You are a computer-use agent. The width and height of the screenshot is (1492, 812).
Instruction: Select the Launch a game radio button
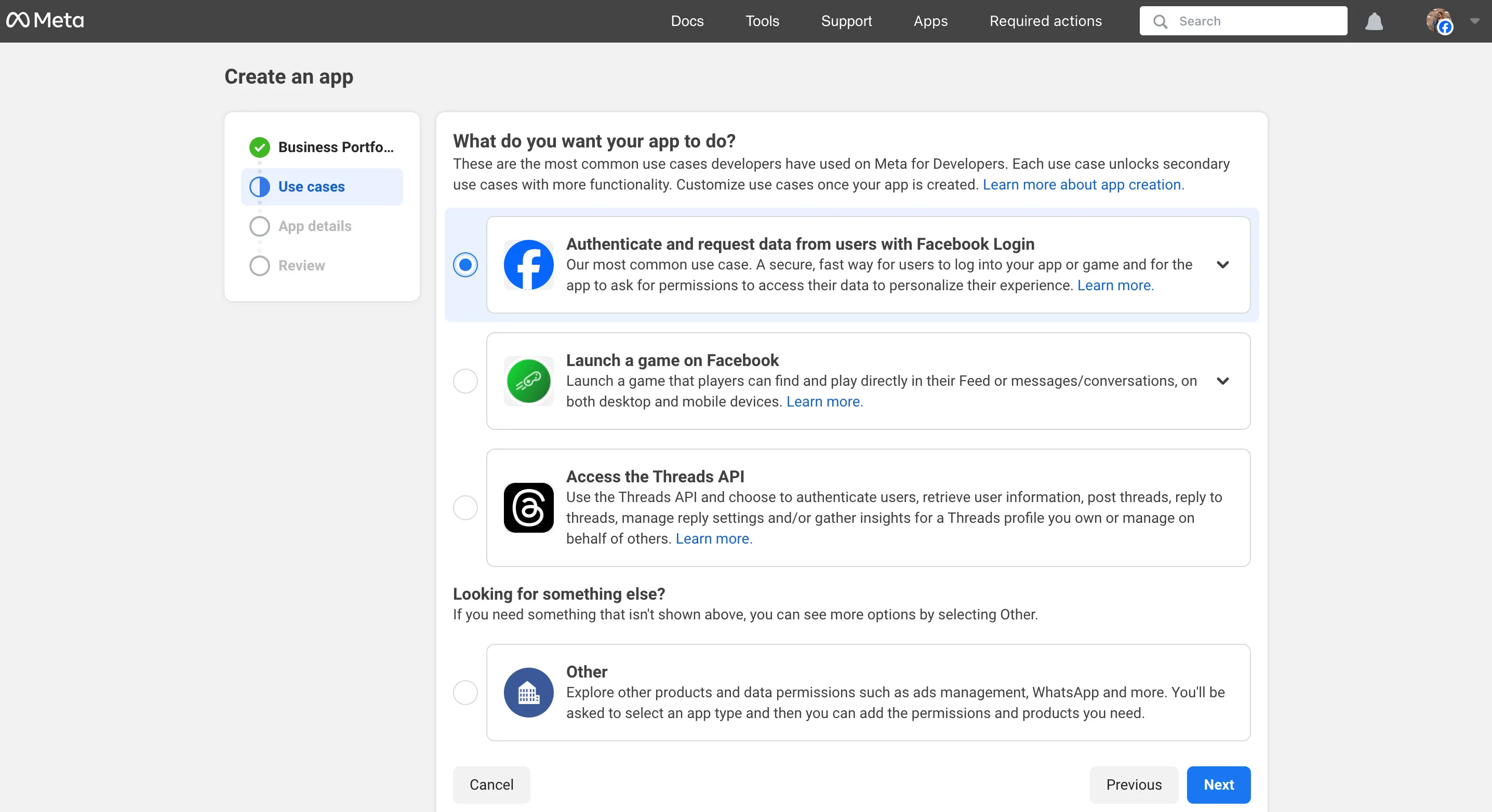465,381
